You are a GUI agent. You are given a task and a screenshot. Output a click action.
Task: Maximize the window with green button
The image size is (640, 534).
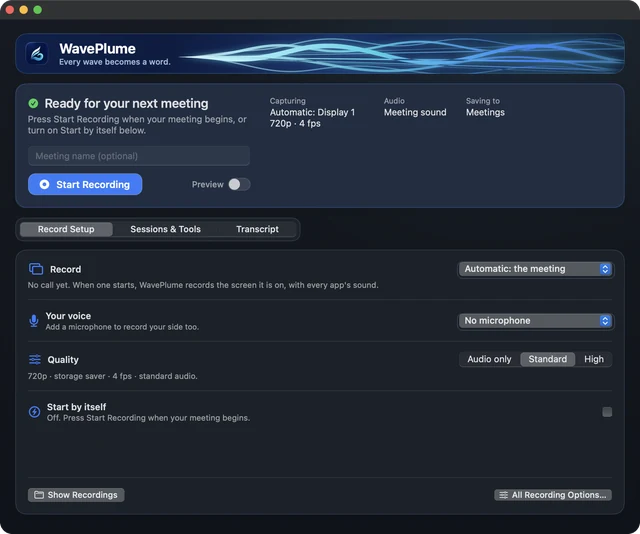[x=38, y=10]
